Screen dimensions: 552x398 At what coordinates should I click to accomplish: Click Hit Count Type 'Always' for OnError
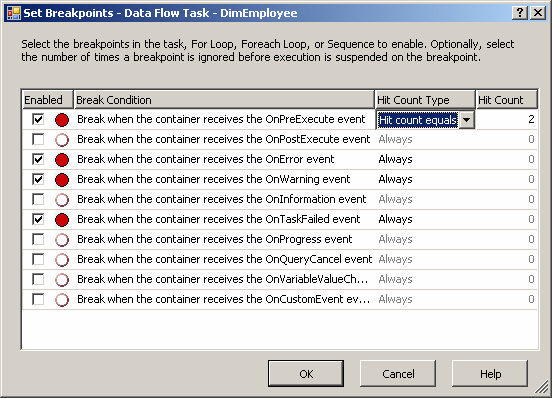tap(395, 159)
